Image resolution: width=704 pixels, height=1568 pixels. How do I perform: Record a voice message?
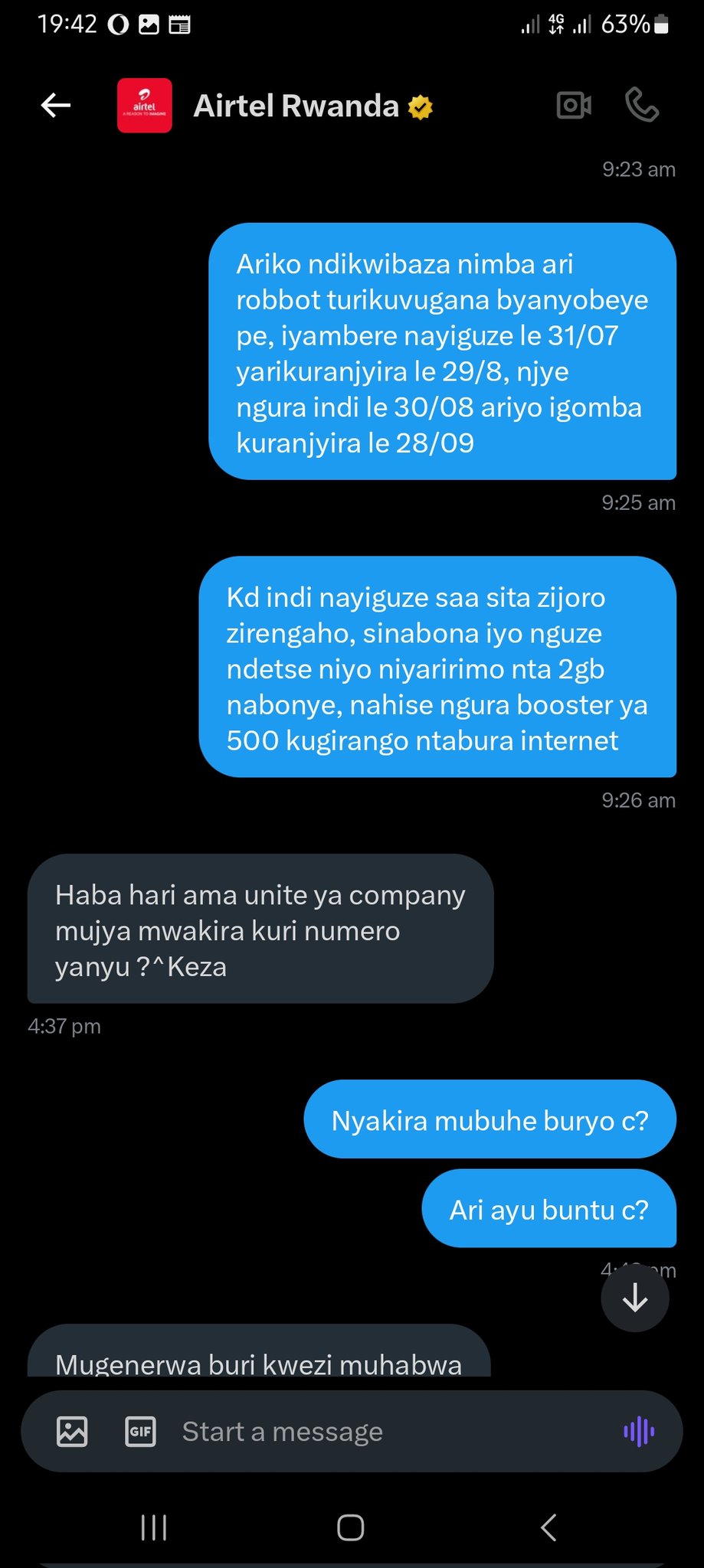(x=639, y=1431)
